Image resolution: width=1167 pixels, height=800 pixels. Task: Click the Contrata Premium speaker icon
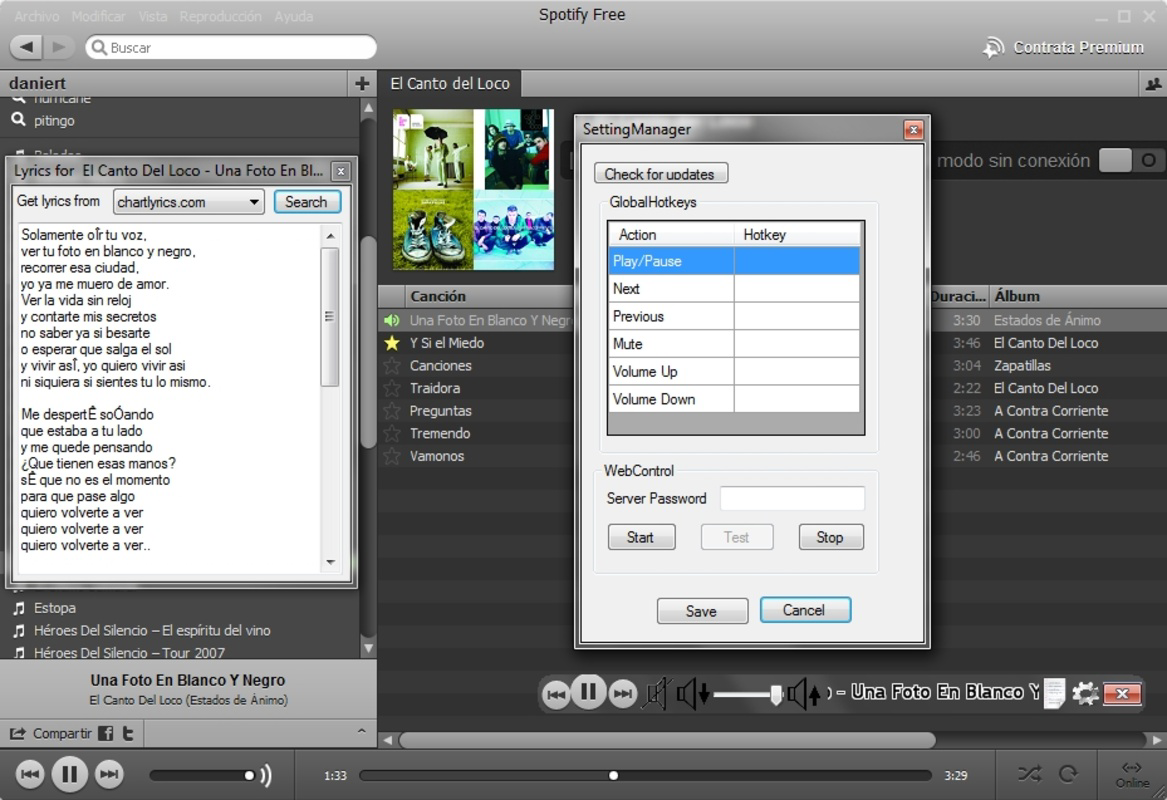click(993, 48)
